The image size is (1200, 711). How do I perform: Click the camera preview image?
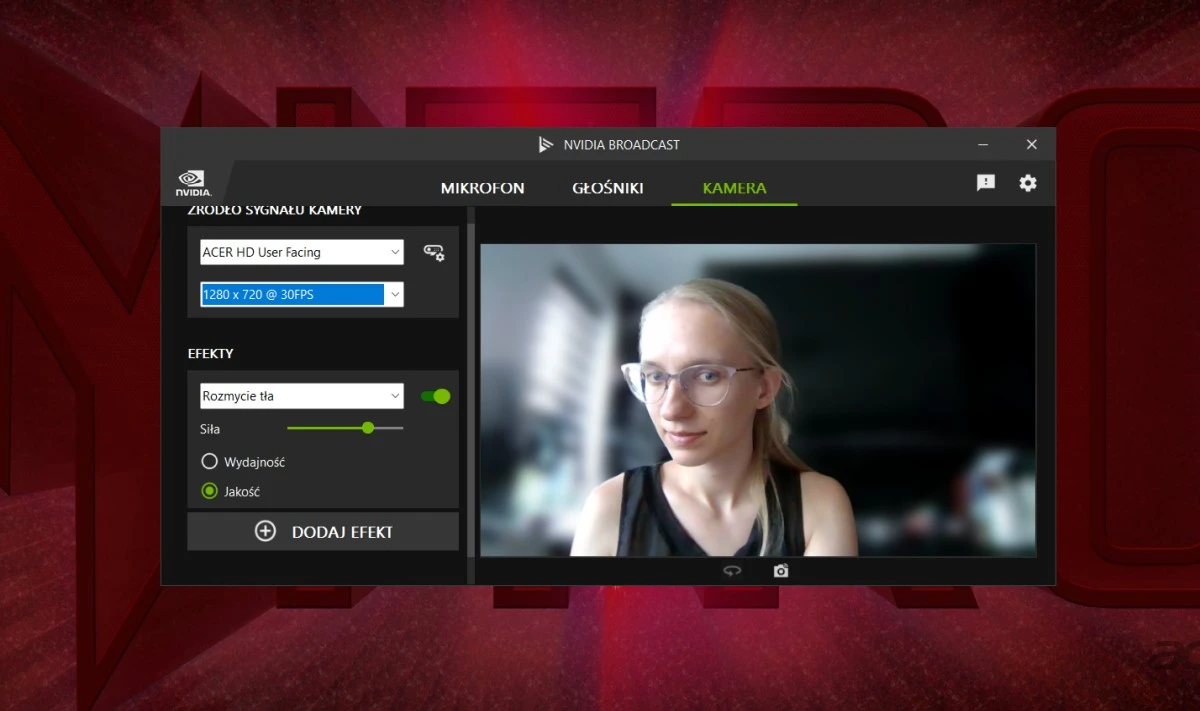(757, 400)
